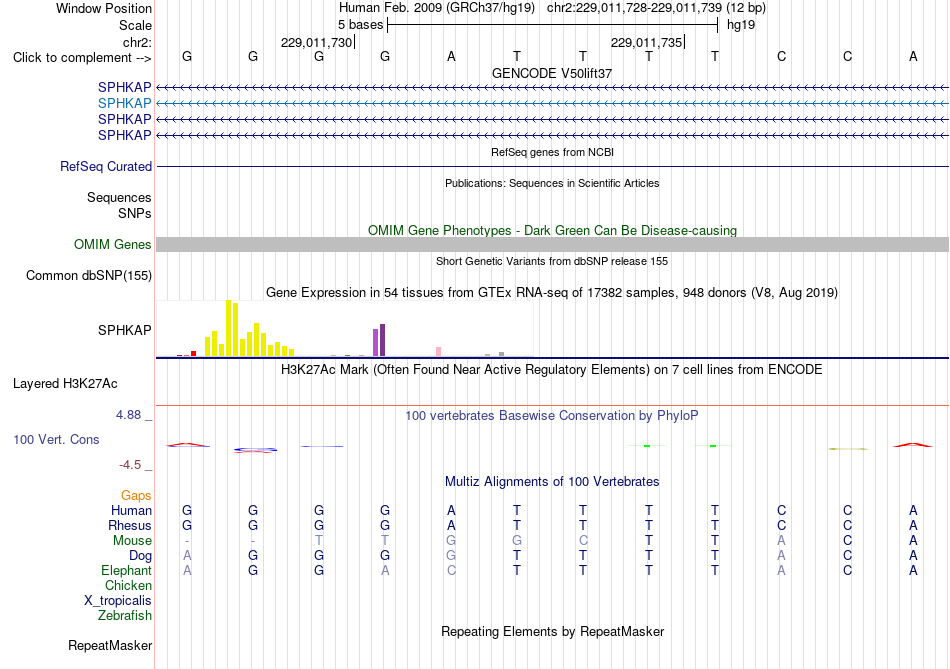Open the OMIM Gene Phenotypes track title
Screen dimensions: 950x669
coord(552,230)
